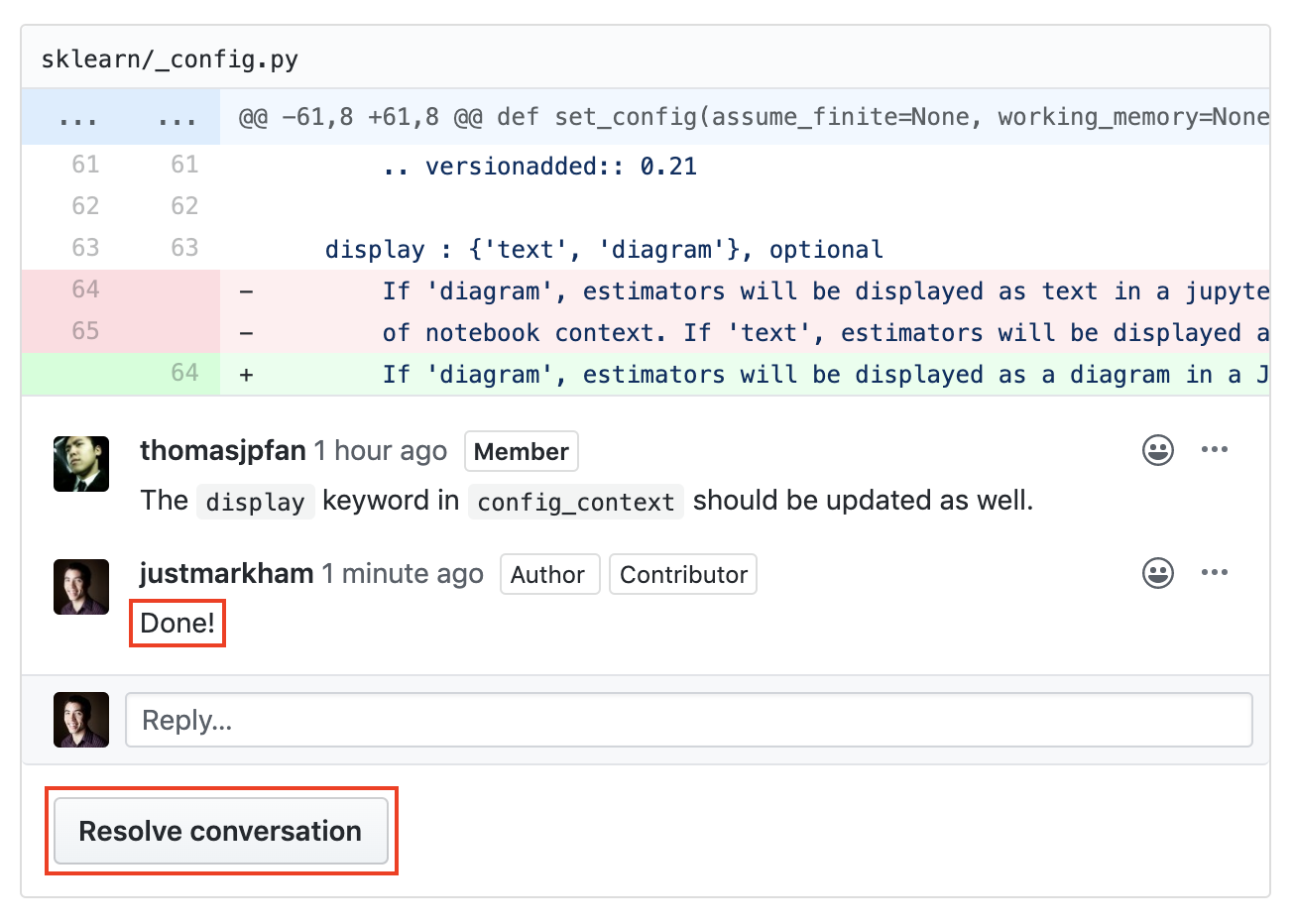
Task: Open the kebab menu on thomasjpfan's comment
Action: click(1215, 449)
